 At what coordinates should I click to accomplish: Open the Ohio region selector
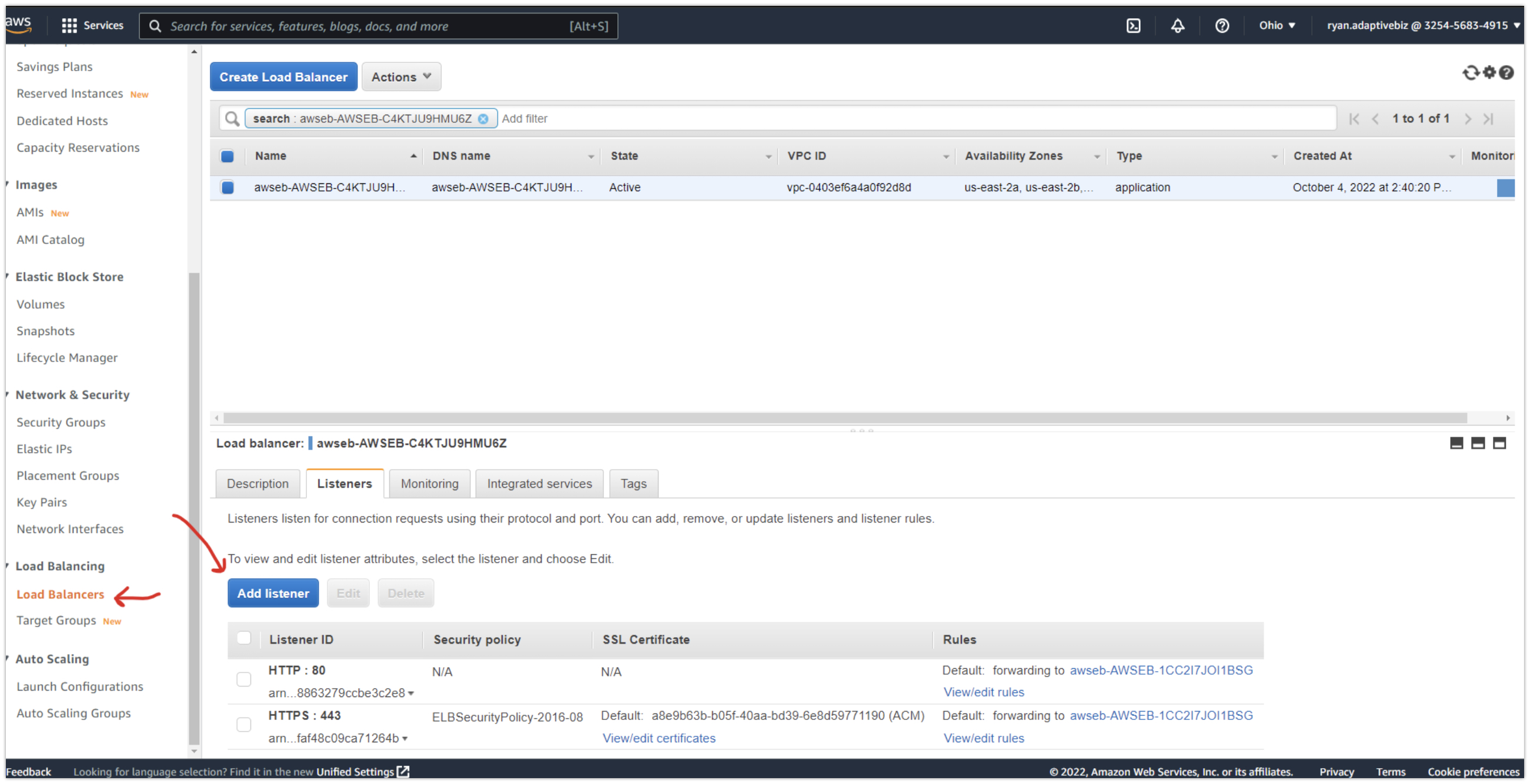[x=1277, y=25]
